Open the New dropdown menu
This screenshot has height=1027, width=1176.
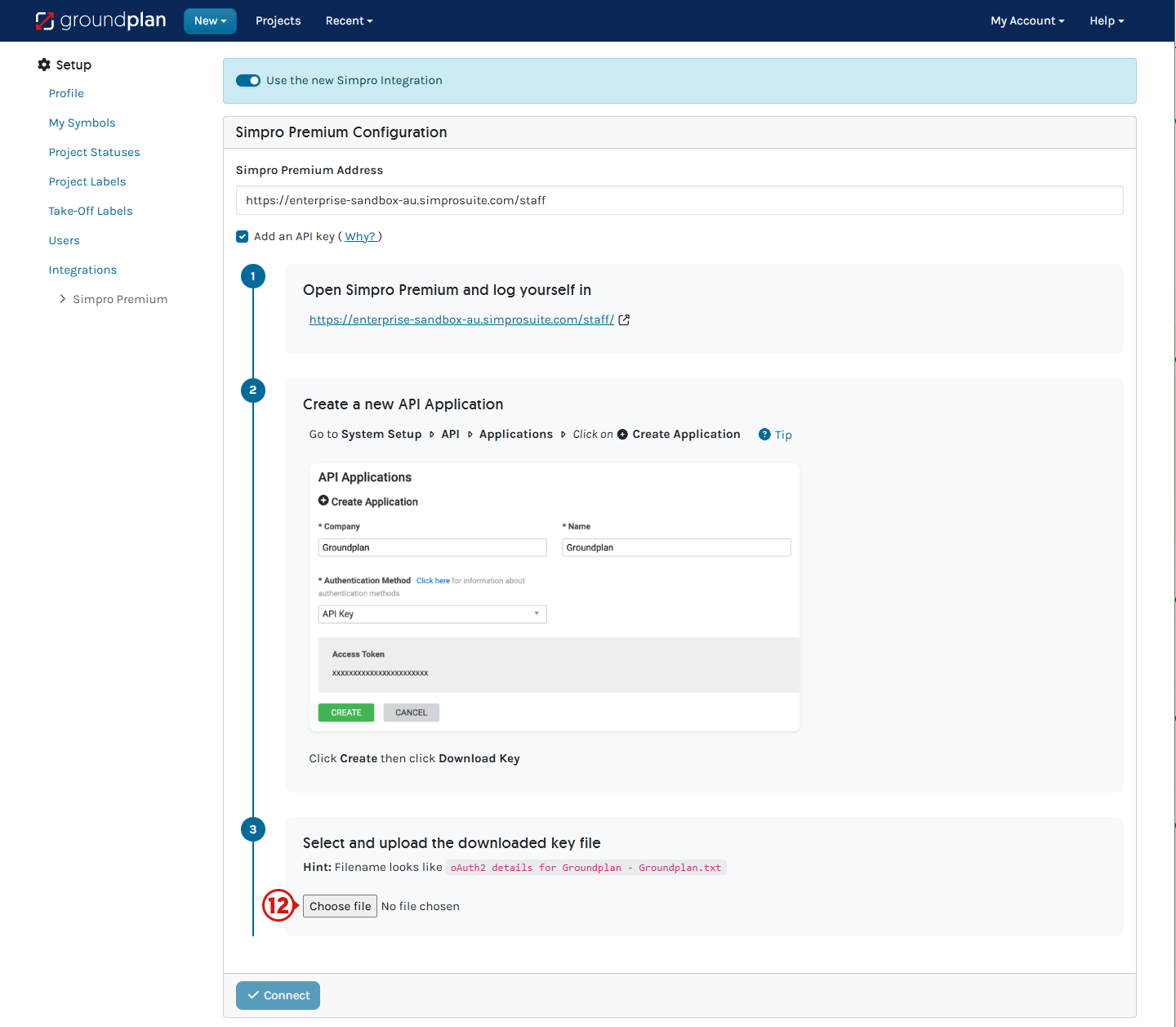click(x=210, y=21)
